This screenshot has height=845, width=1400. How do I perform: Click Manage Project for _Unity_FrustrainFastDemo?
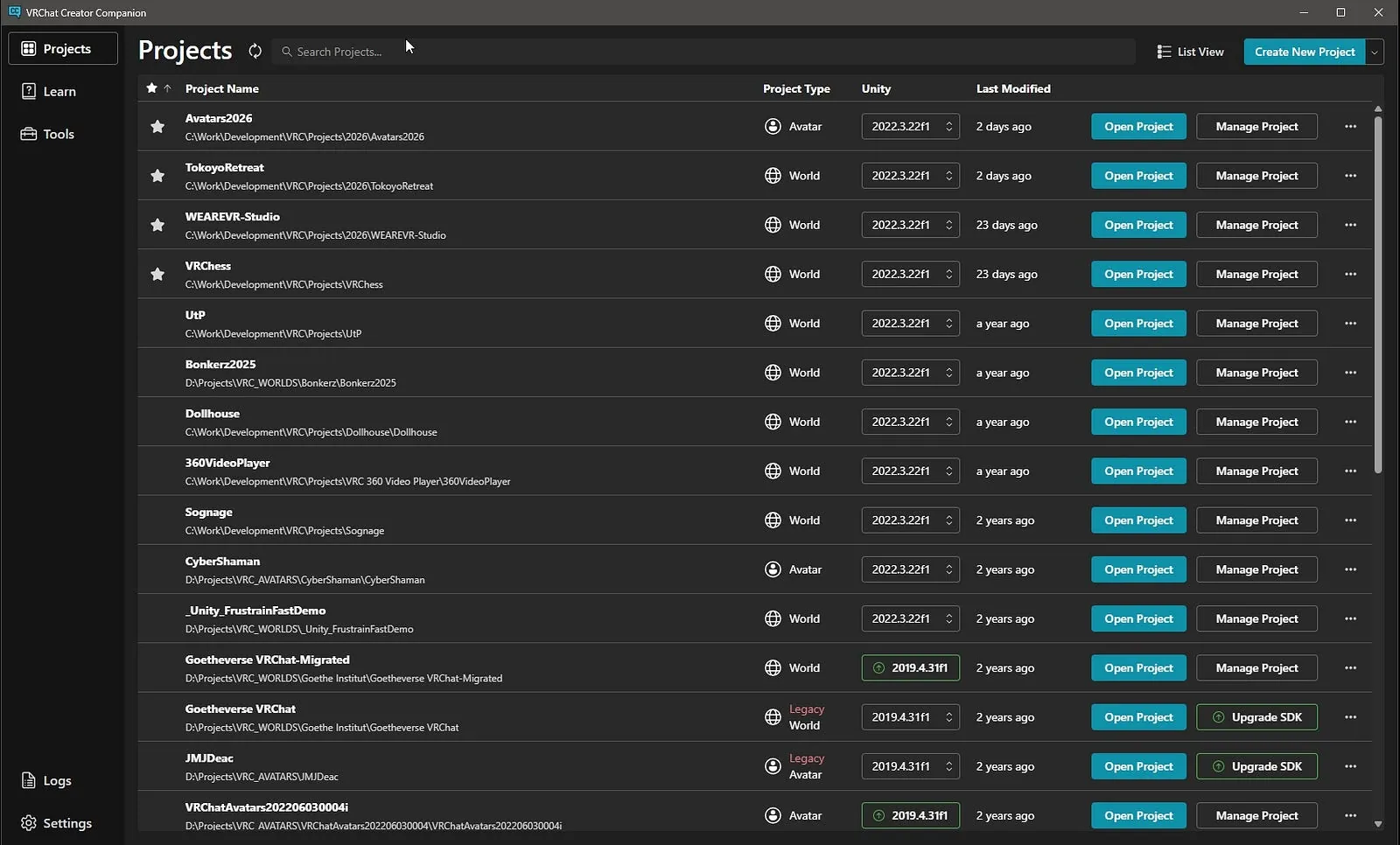1256,618
